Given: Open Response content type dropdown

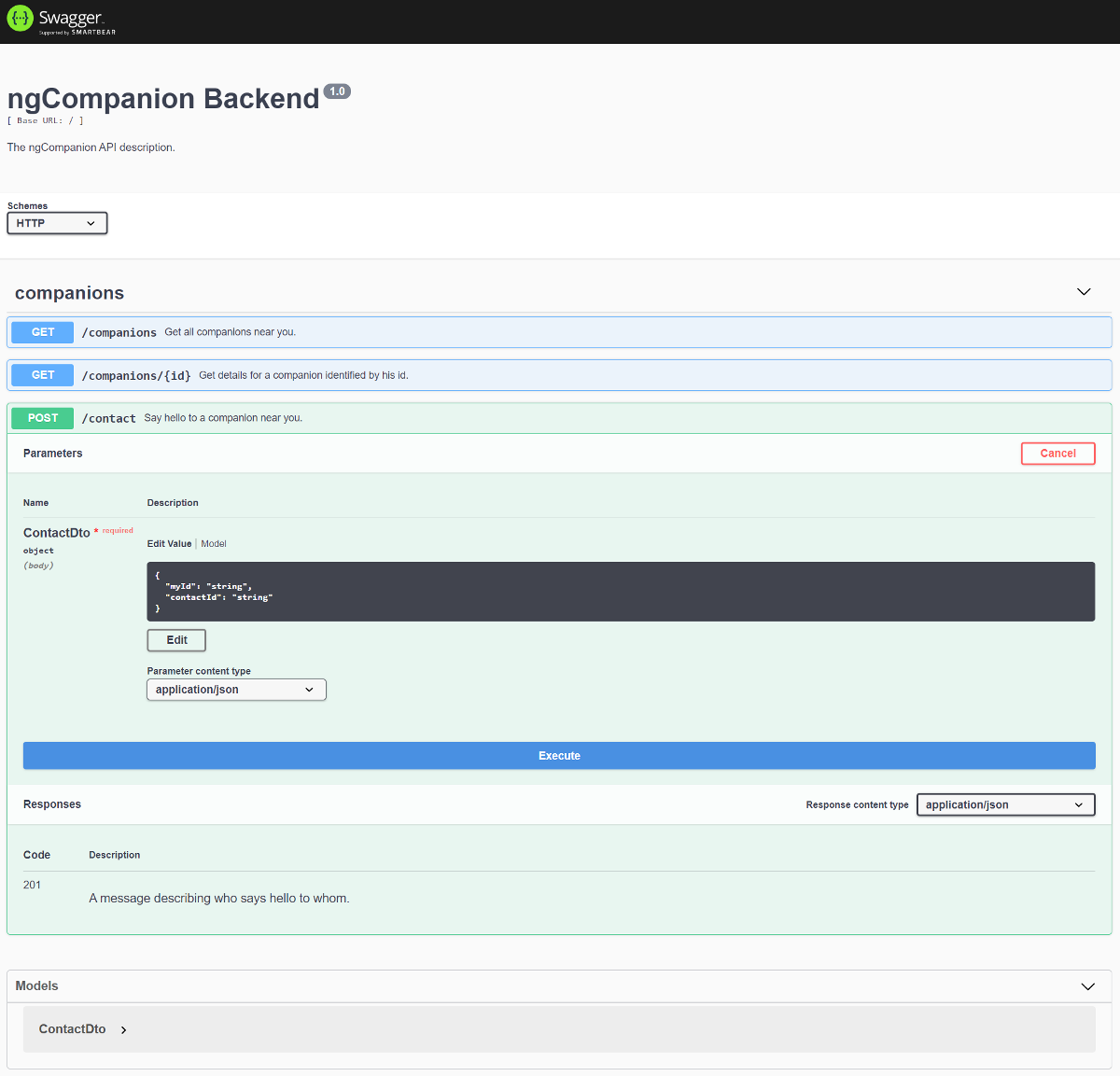Looking at the screenshot, I should point(1005,804).
